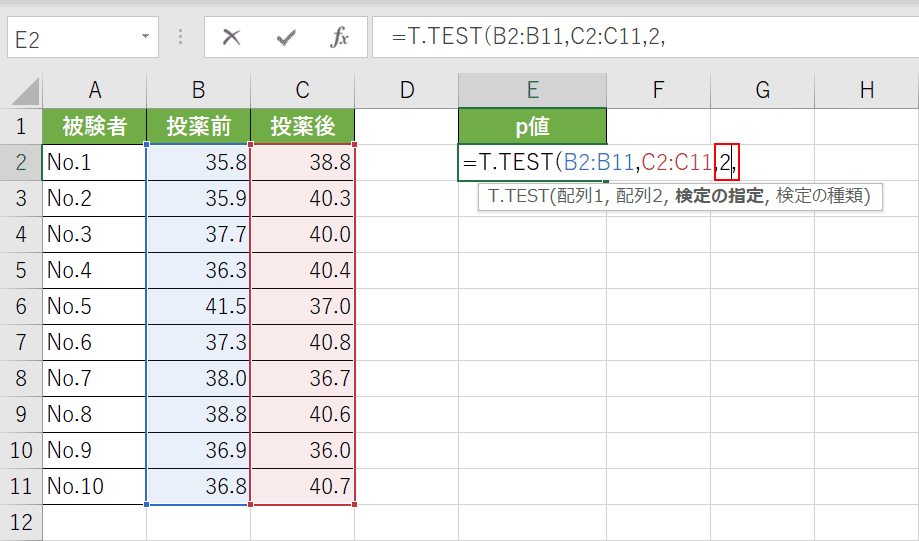Click C2:C11 reference in cell E2 formula

(676, 162)
